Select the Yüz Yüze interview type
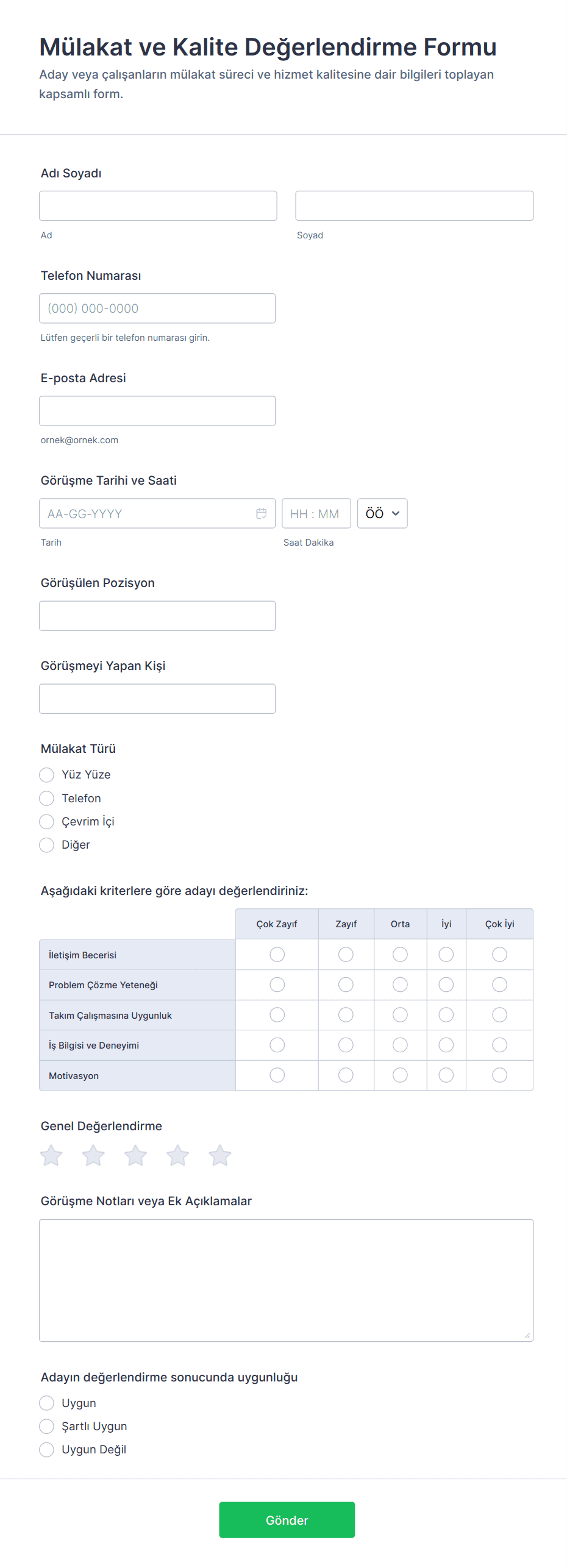 [47, 775]
